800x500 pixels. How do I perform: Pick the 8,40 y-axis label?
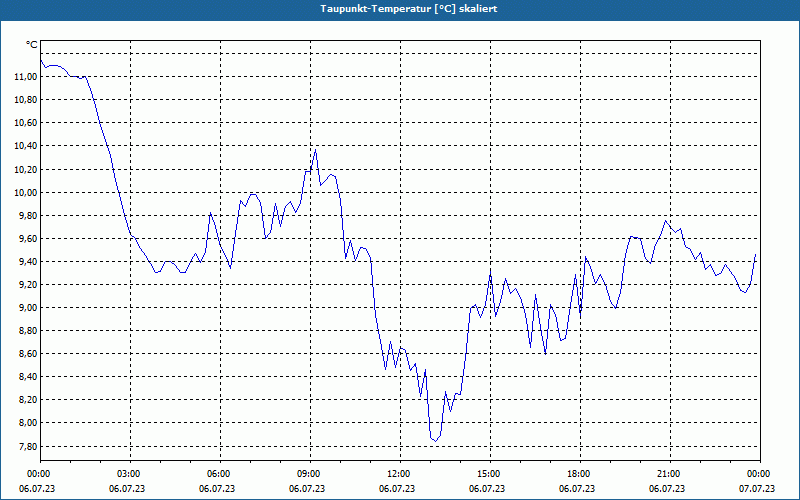pyautogui.click(x=27, y=377)
